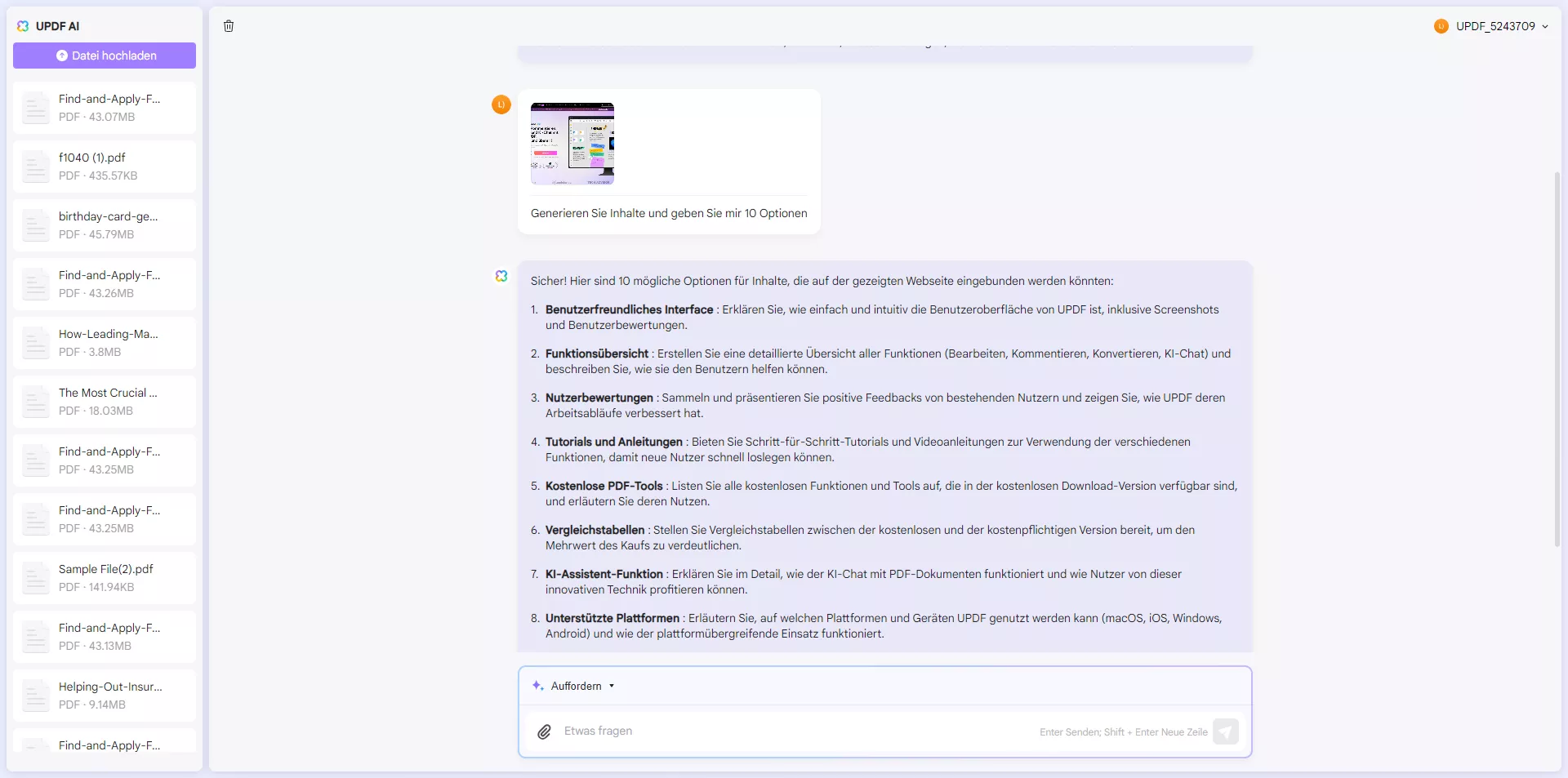The image size is (1568, 778).
Task: Click the Helping-Out-Insur... file icon
Action: coord(36,696)
